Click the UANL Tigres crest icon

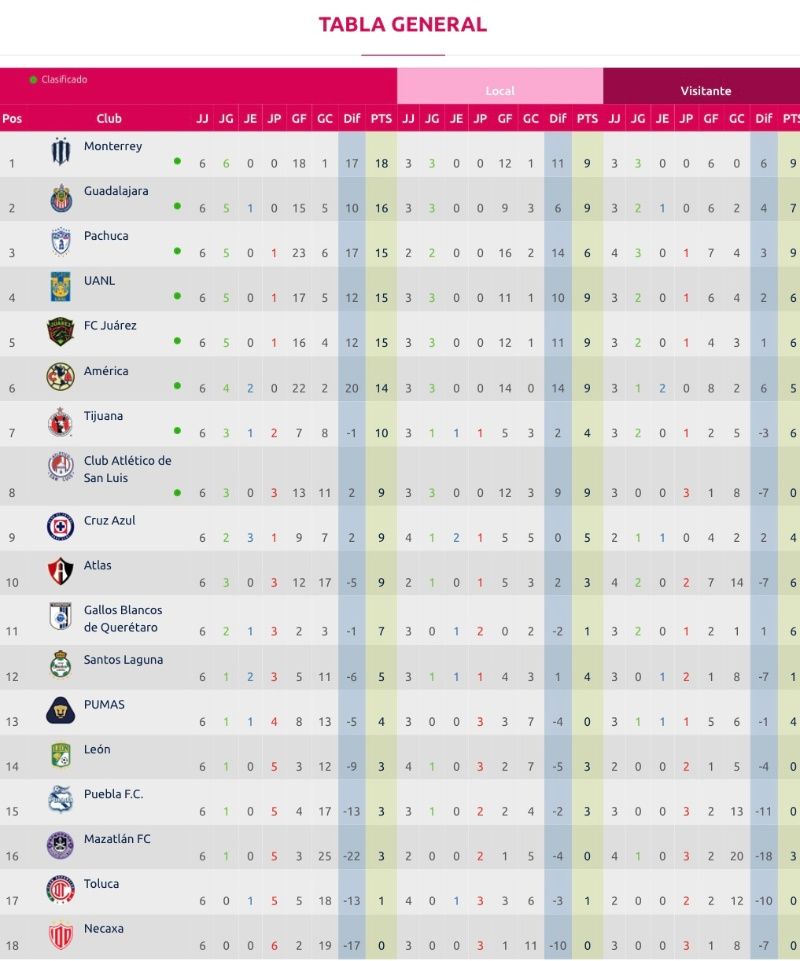pyautogui.click(x=61, y=288)
